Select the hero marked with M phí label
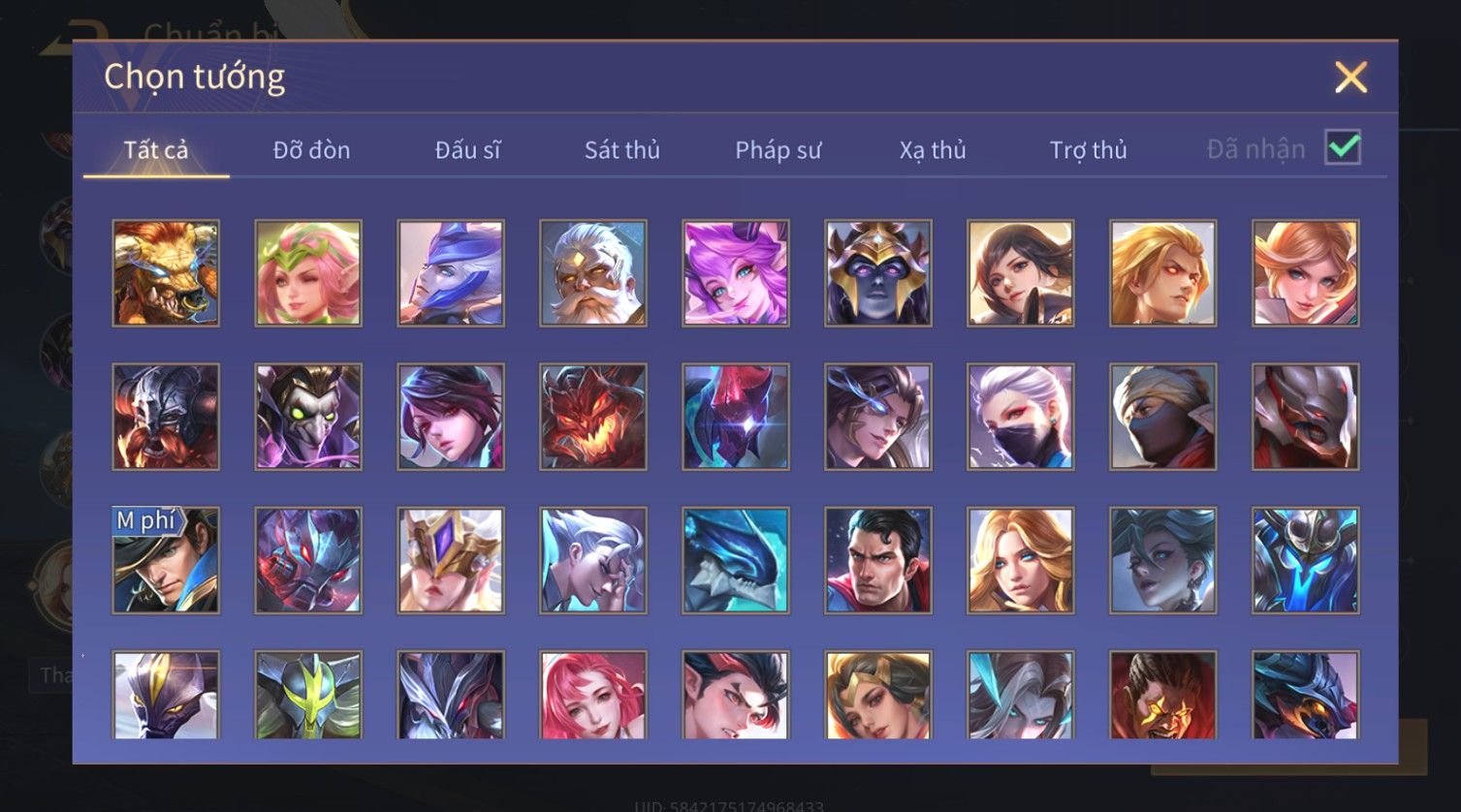This screenshot has height=812, width=1461. (166, 560)
